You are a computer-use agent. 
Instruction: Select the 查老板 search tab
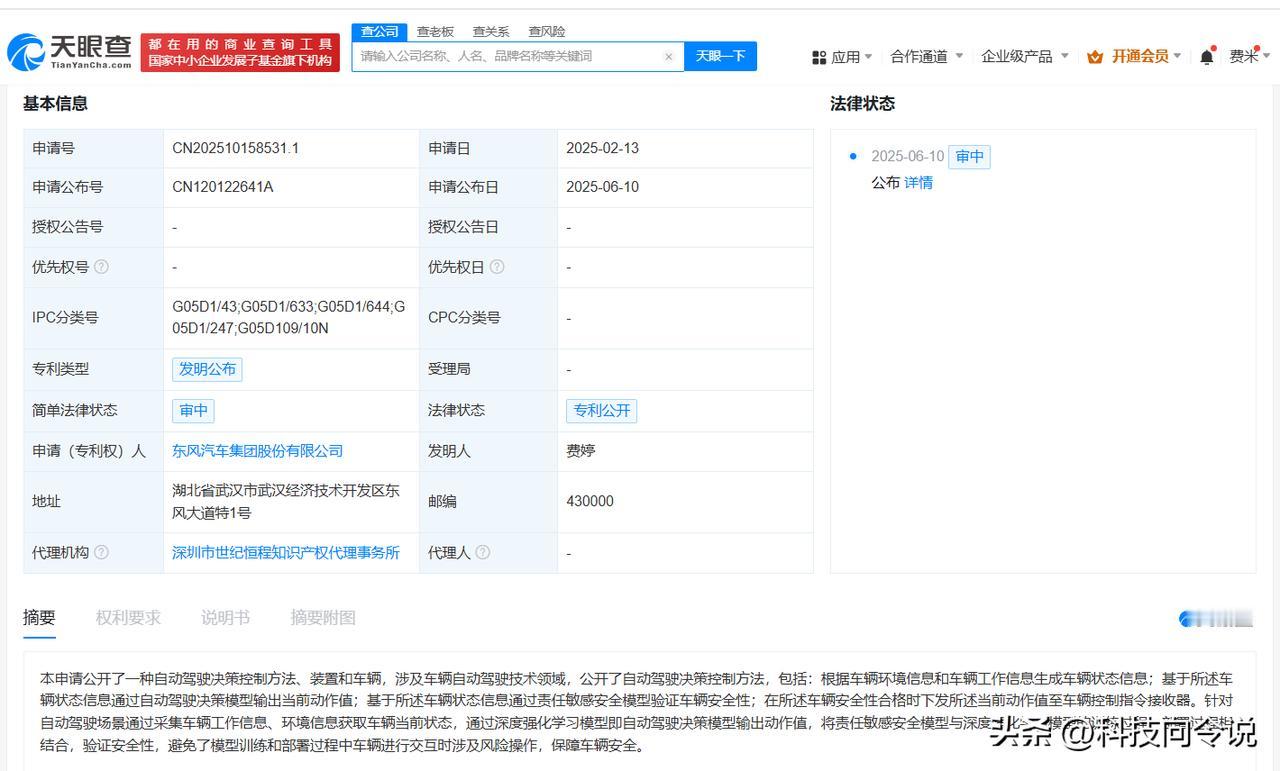pyautogui.click(x=435, y=32)
